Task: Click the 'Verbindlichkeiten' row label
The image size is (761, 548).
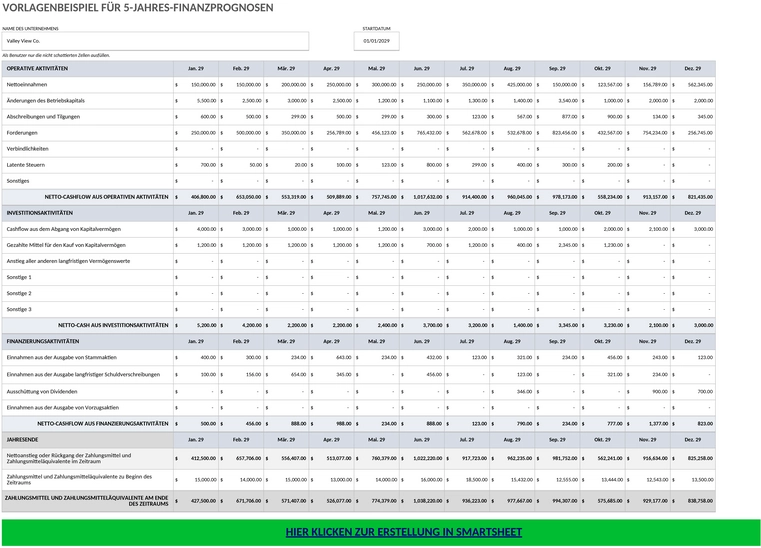Action: pyautogui.click(x=27, y=149)
